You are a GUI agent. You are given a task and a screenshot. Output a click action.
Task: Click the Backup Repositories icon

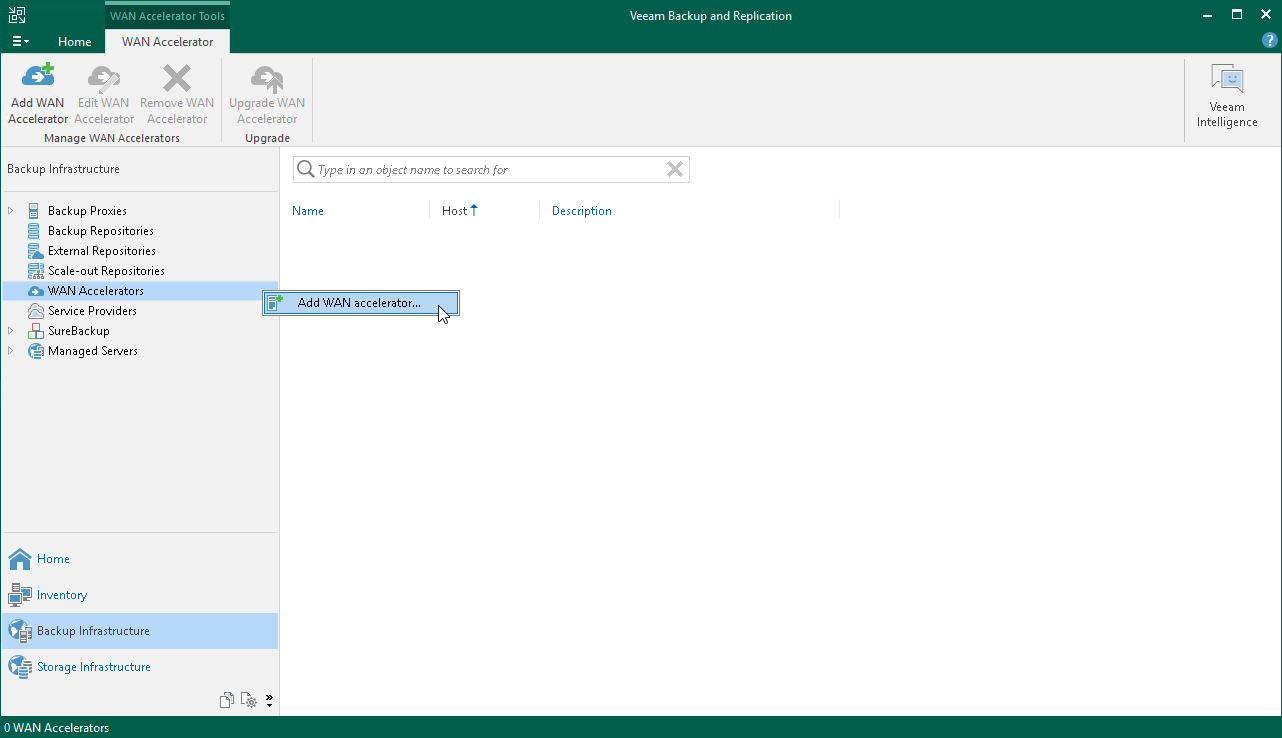(35, 231)
